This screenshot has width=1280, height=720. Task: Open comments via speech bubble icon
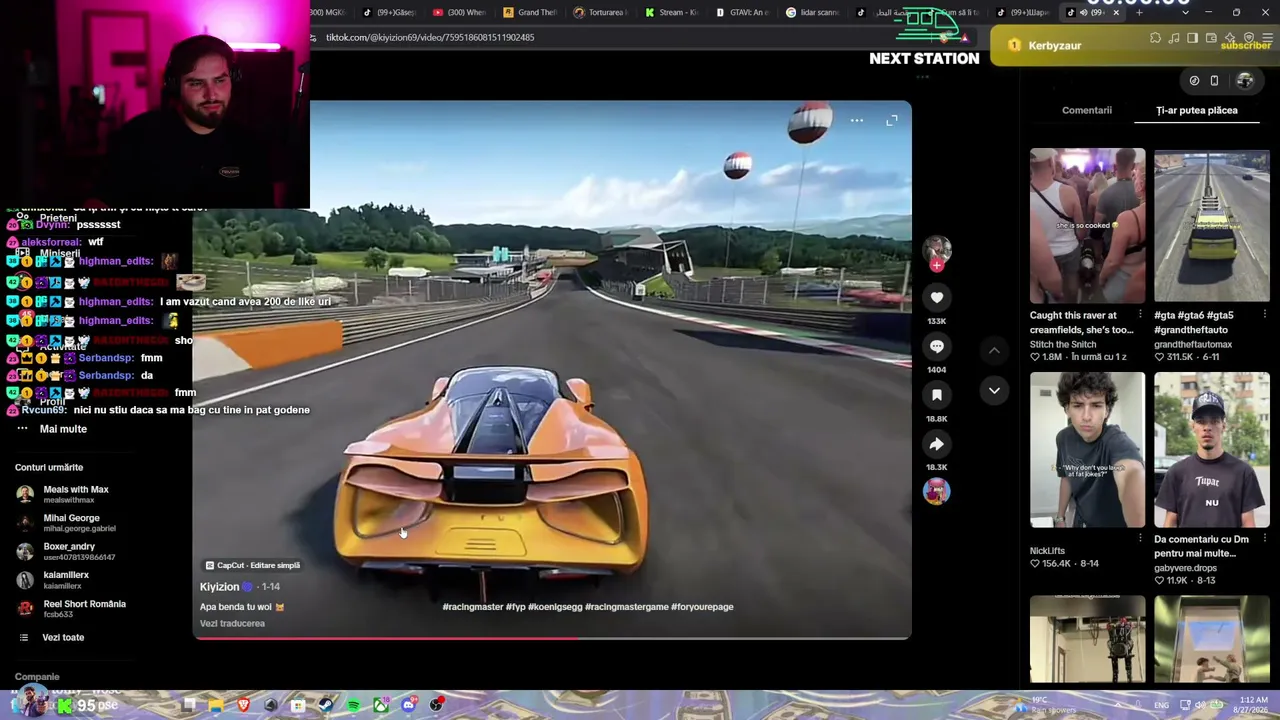point(937,346)
